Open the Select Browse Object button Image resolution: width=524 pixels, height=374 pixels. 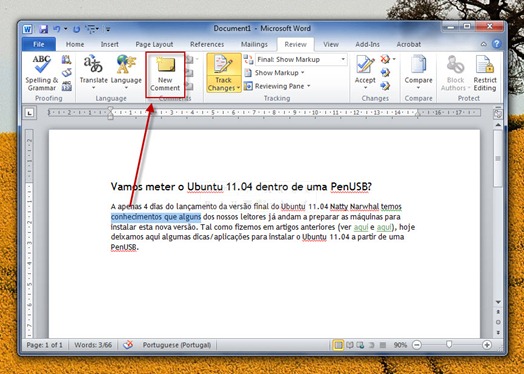[498, 322]
